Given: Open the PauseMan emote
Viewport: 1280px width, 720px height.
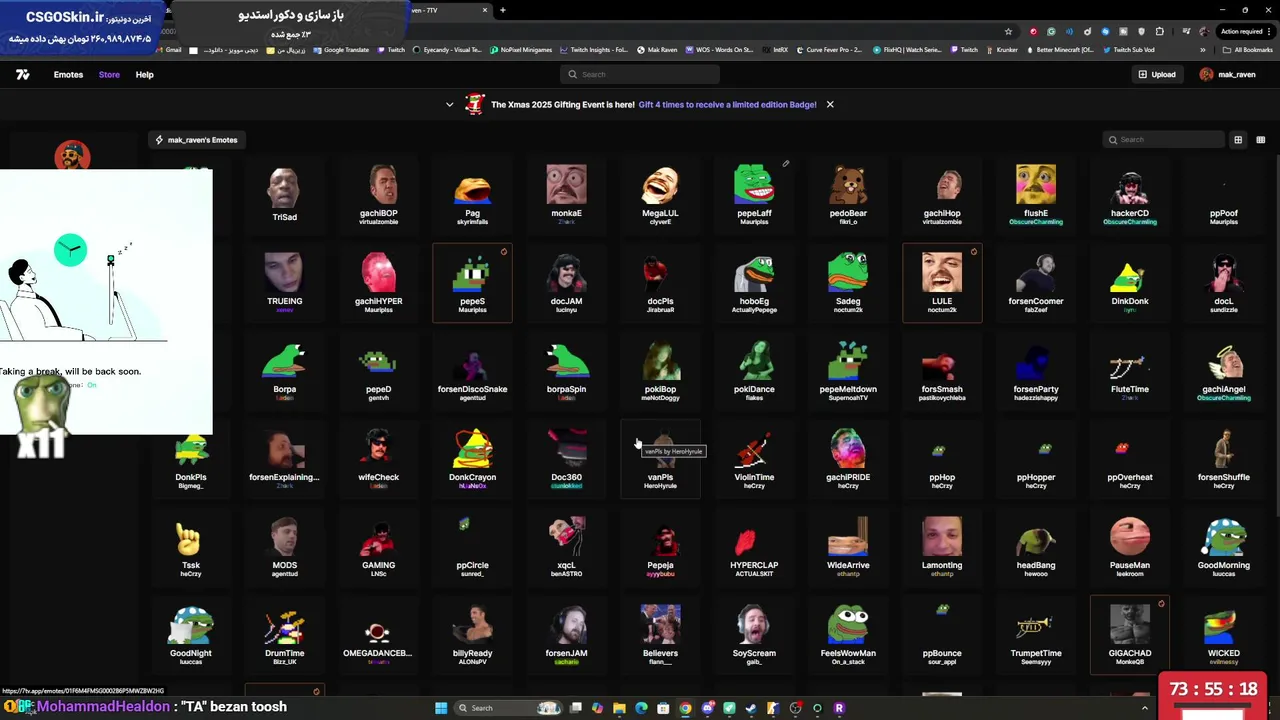Looking at the screenshot, I should 1130,547.
